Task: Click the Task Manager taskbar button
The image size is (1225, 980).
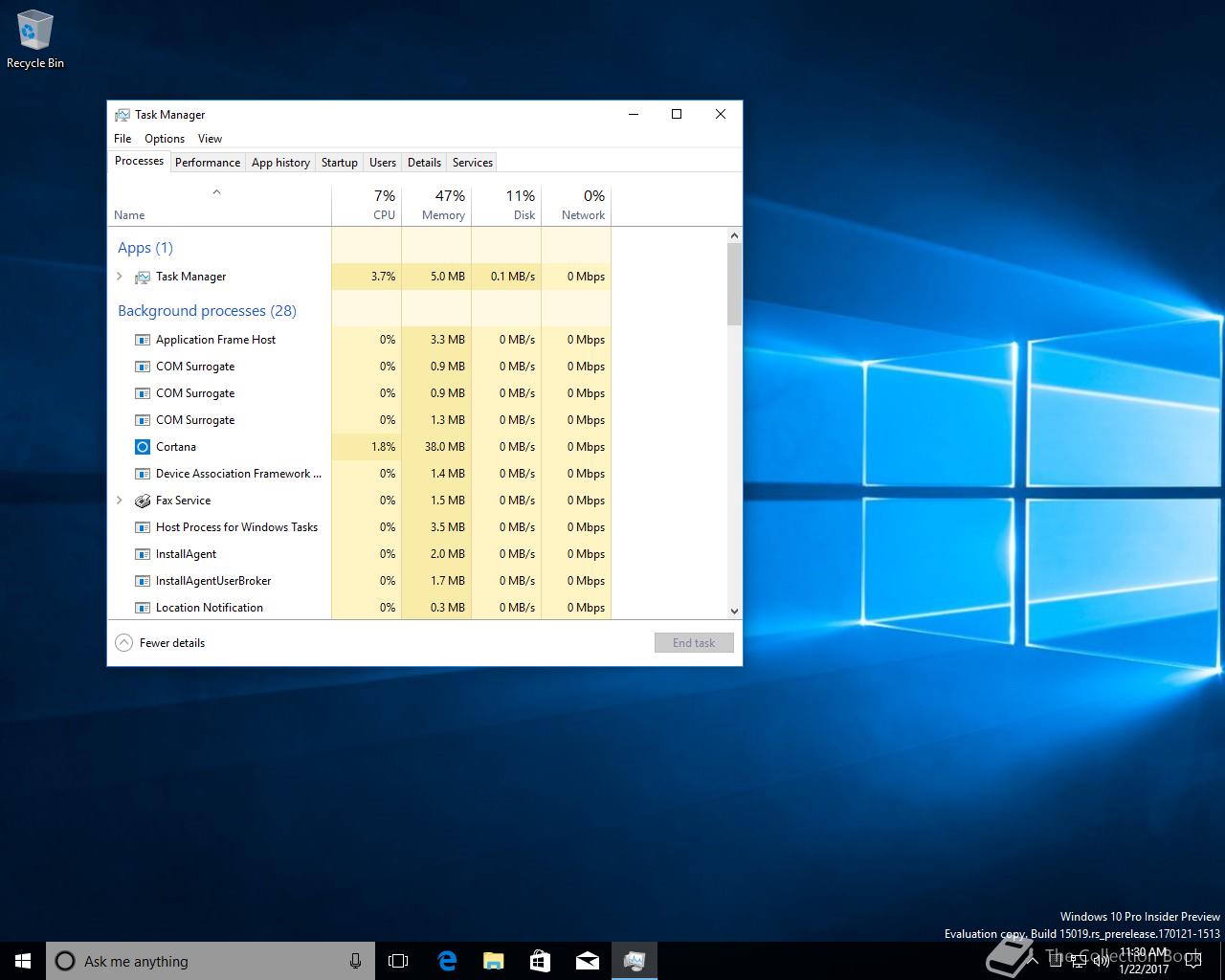Action: (x=634, y=961)
